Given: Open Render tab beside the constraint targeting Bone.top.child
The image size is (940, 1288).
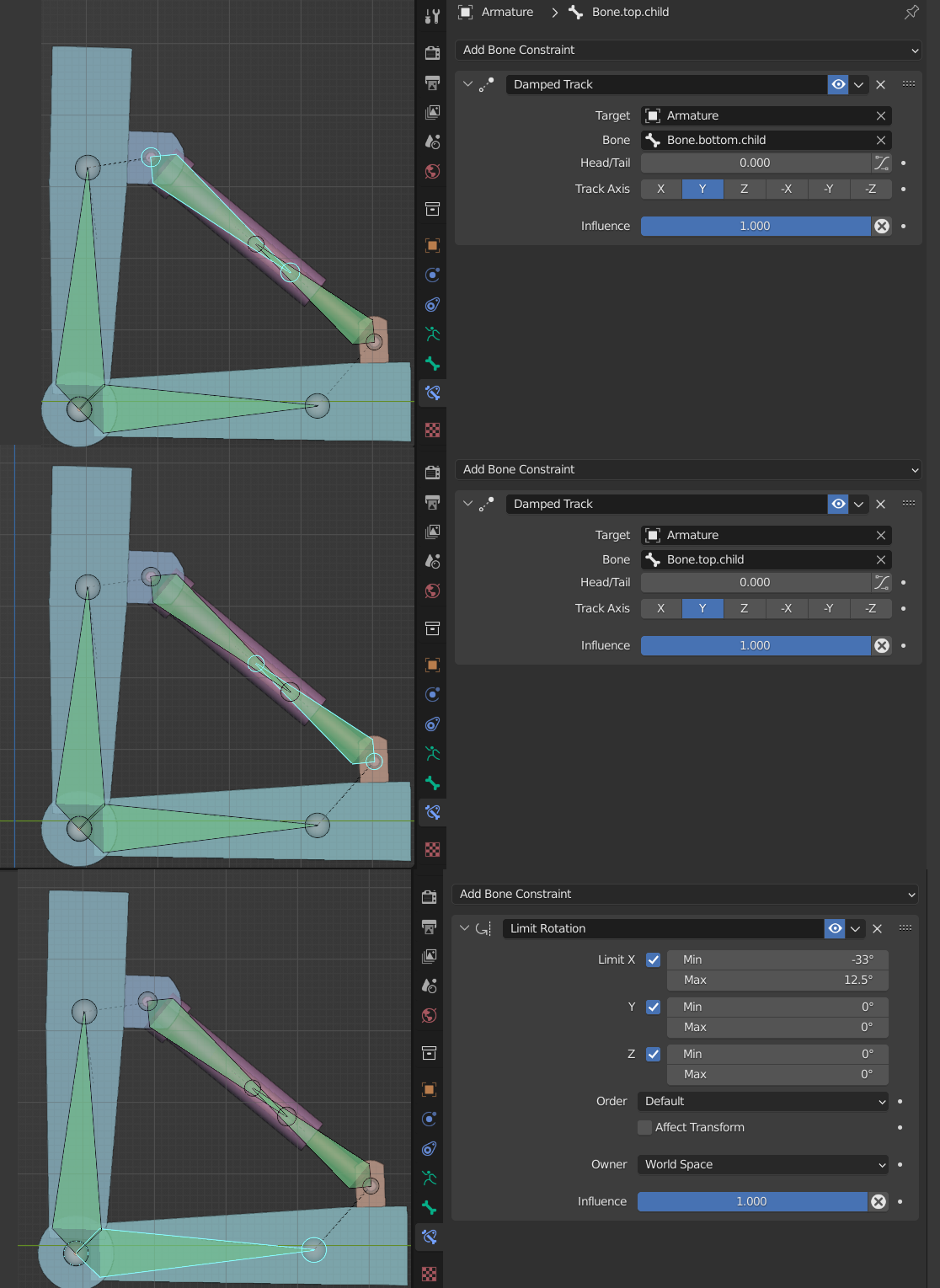Looking at the screenshot, I should click(x=432, y=473).
